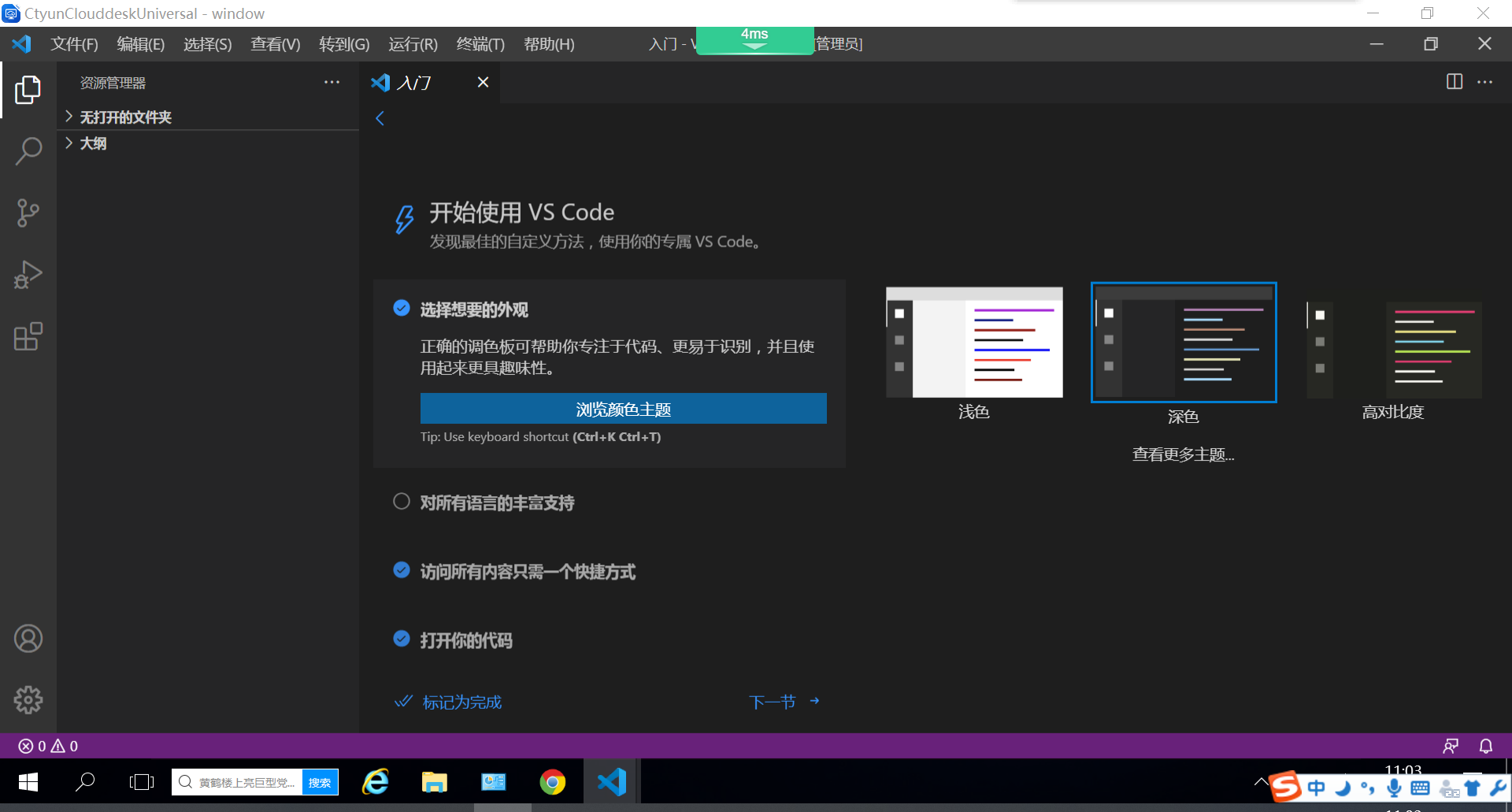The width and height of the screenshot is (1512, 812).
Task: Click the errors and warnings indicator
Action: point(46,746)
